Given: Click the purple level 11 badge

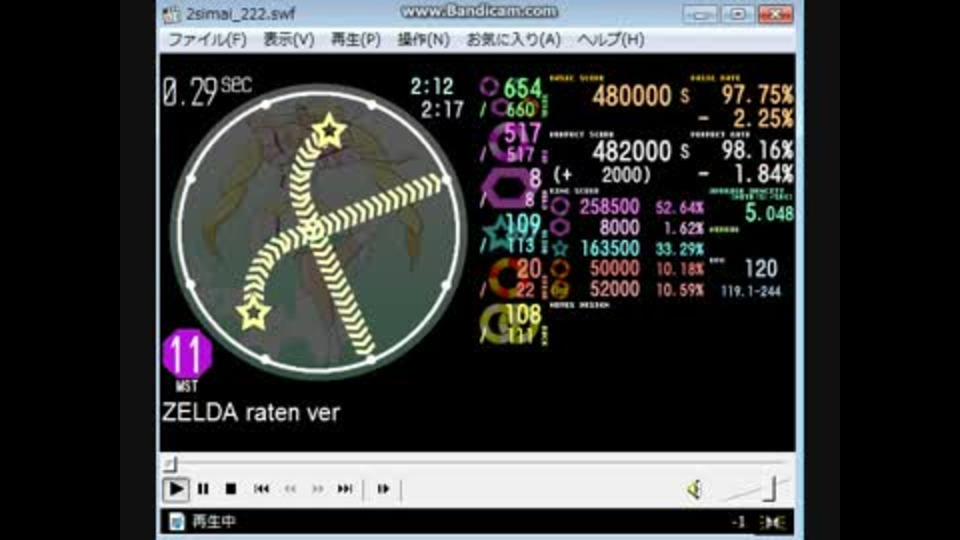Looking at the screenshot, I should click(x=187, y=353).
